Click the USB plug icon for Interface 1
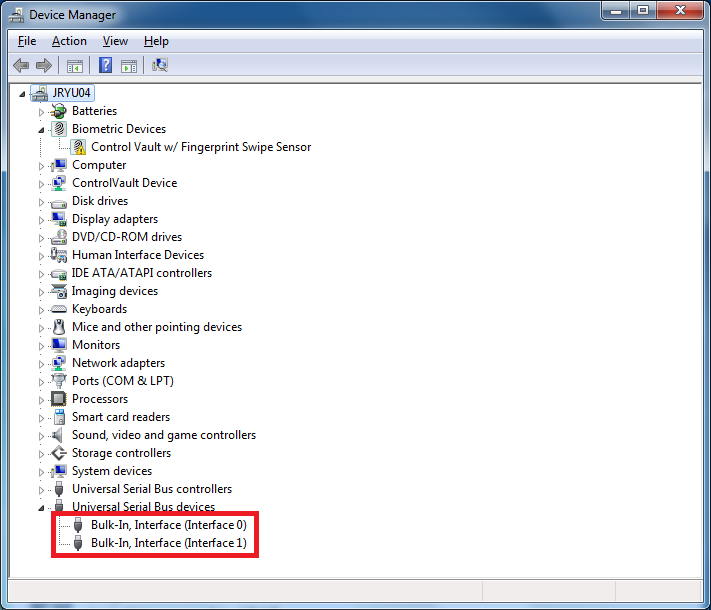711x610 pixels. click(x=78, y=543)
